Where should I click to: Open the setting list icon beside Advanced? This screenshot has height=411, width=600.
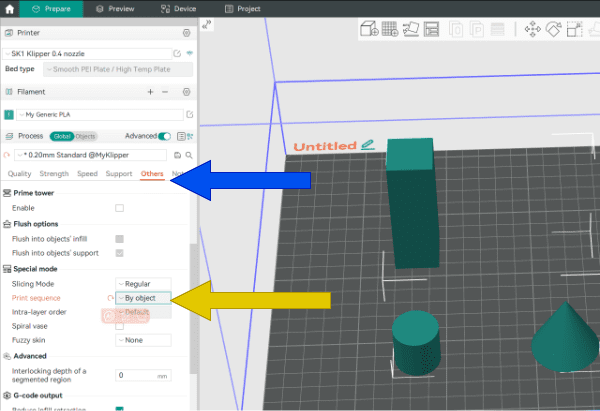pos(181,136)
